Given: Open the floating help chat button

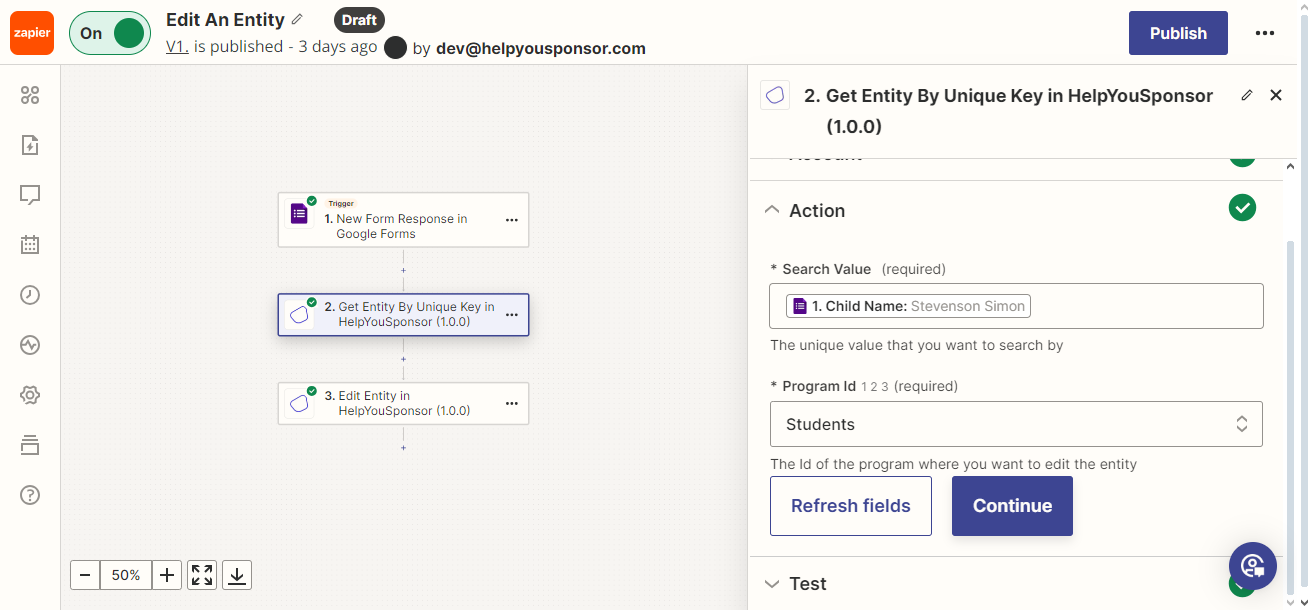Looking at the screenshot, I should coord(1253,566).
